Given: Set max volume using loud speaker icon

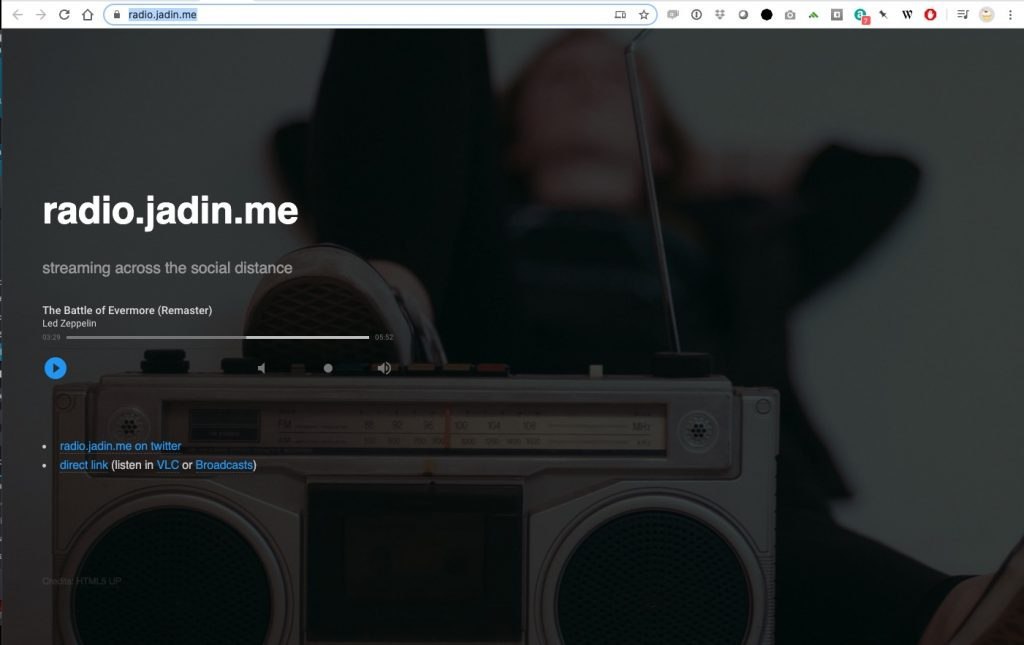Looking at the screenshot, I should coord(384,368).
